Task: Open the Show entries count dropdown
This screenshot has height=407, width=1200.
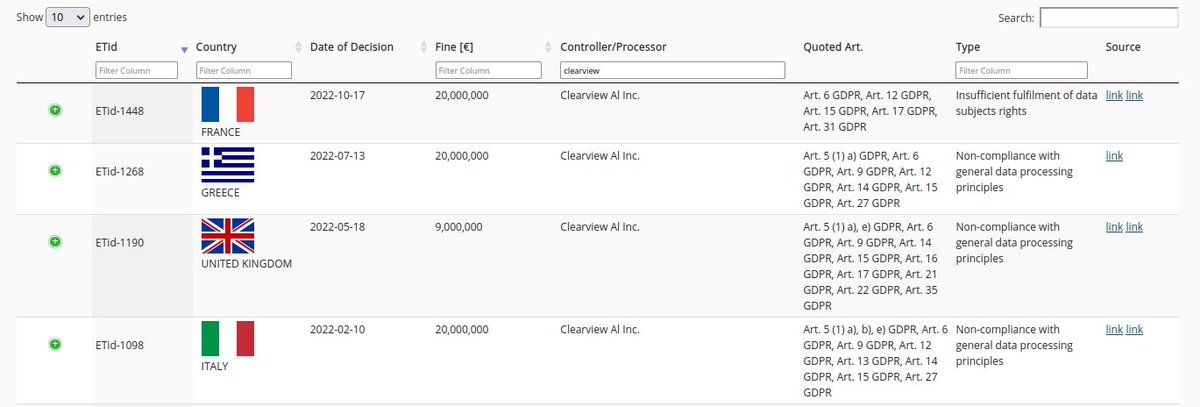Action: coord(68,17)
